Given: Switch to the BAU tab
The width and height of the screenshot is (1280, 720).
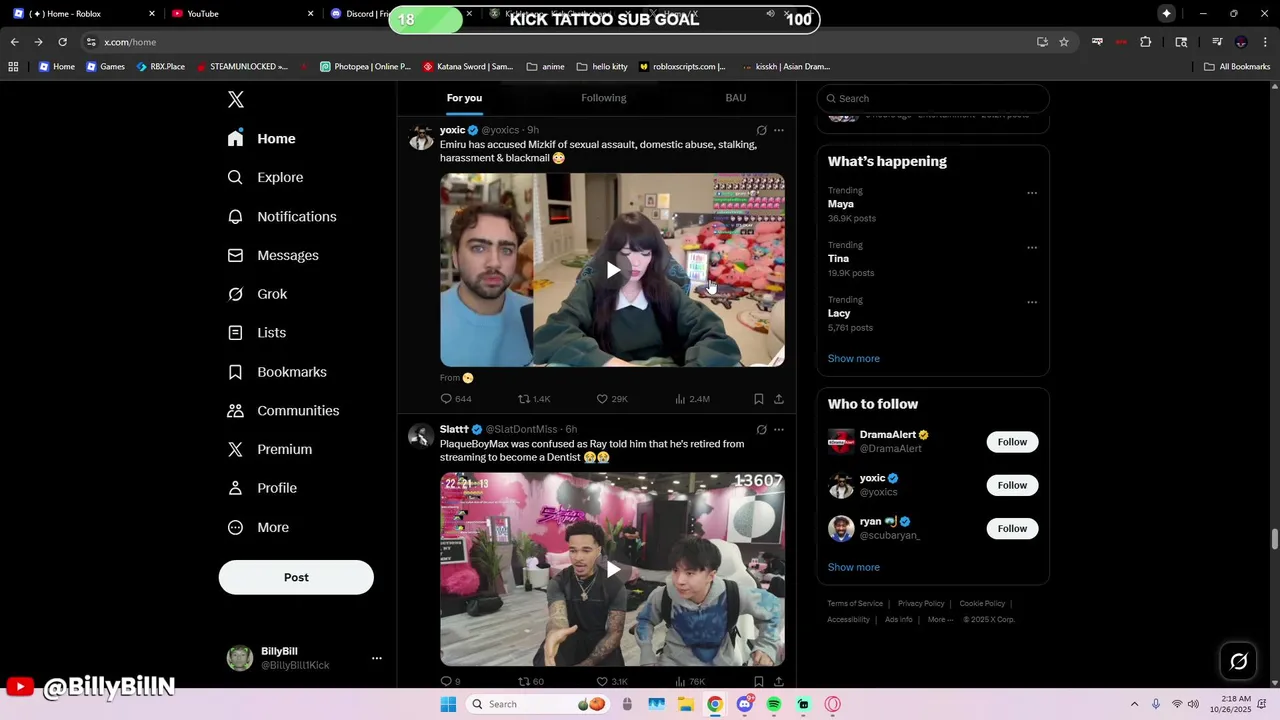Looking at the screenshot, I should (x=736, y=98).
